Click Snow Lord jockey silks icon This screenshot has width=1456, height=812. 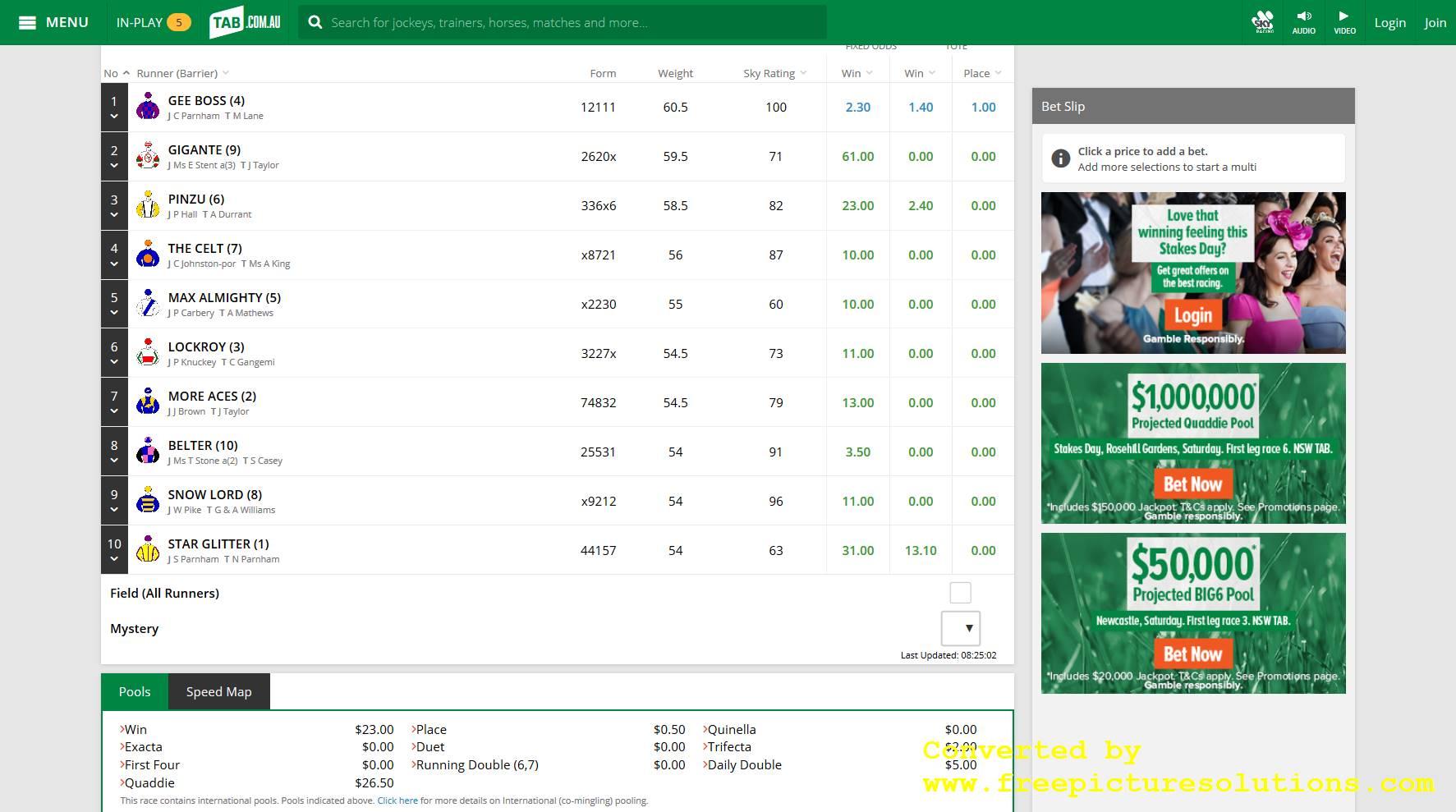click(x=148, y=501)
